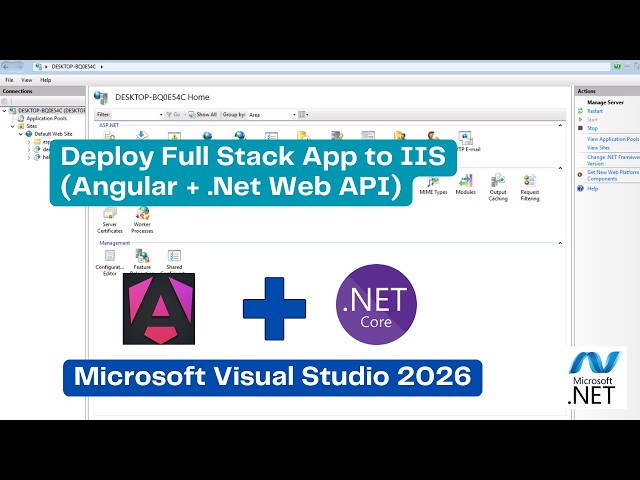
Task: Click the orange Web Platform Components icon
Action: pyautogui.click(x=580, y=175)
